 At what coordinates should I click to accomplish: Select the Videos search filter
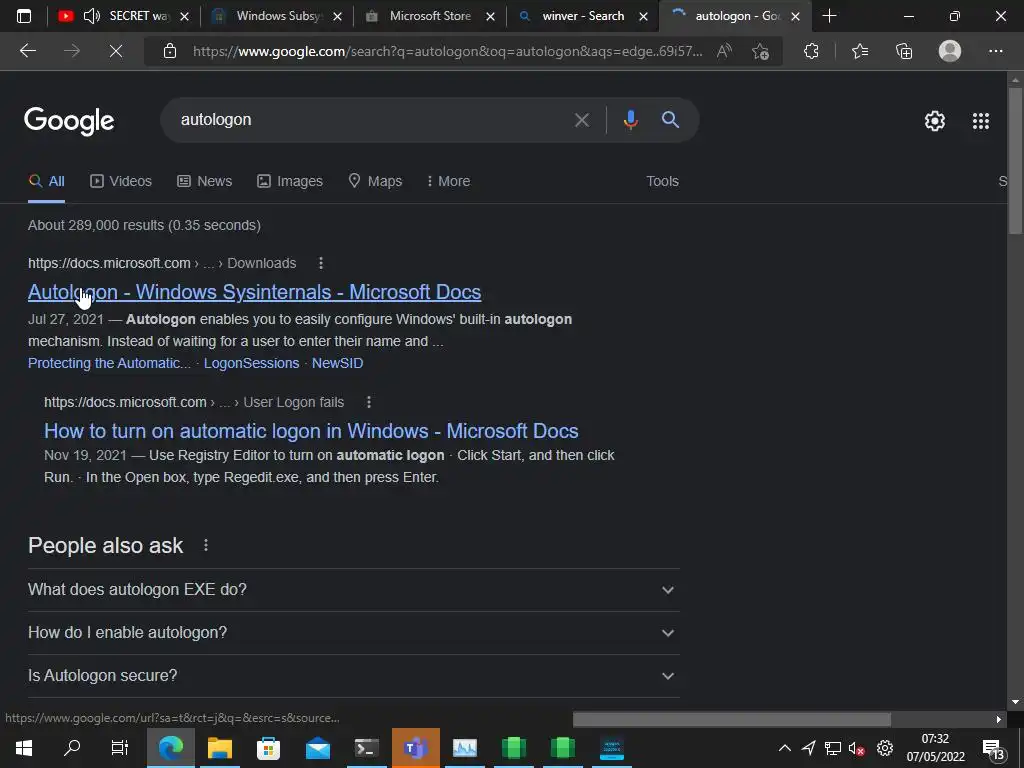click(121, 182)
